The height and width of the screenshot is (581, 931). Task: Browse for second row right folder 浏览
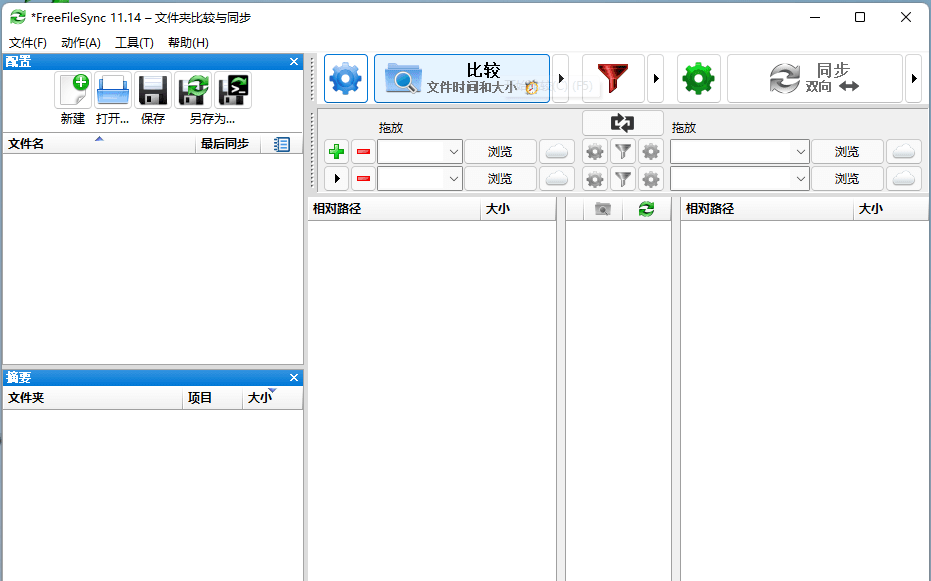[847, 179]
